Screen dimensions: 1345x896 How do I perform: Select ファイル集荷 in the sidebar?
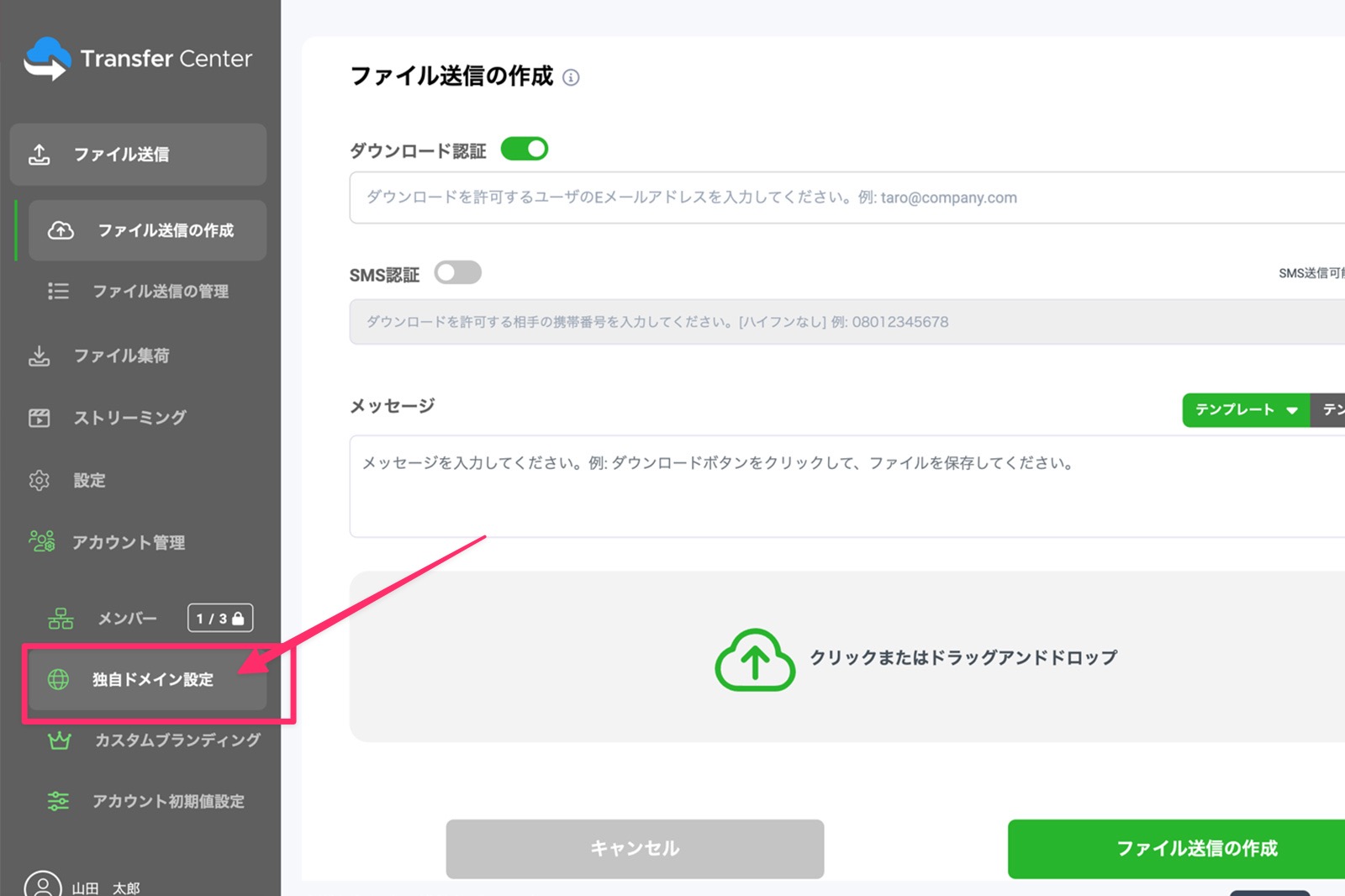pyautogui.click(x=121, y=356)
